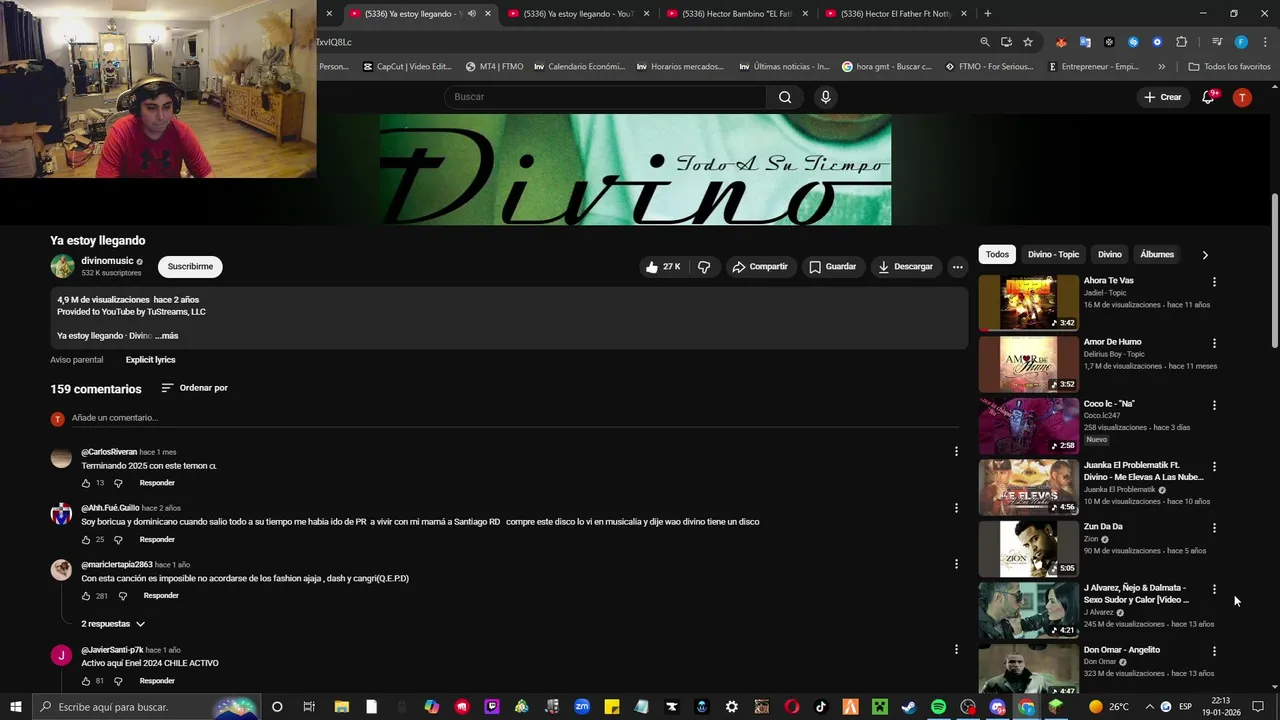Viewport: 1280px width, 720px height.
Task: Open options menu for @Ahh.Fué.Guillo comment
Action: [x=956, y=507]
